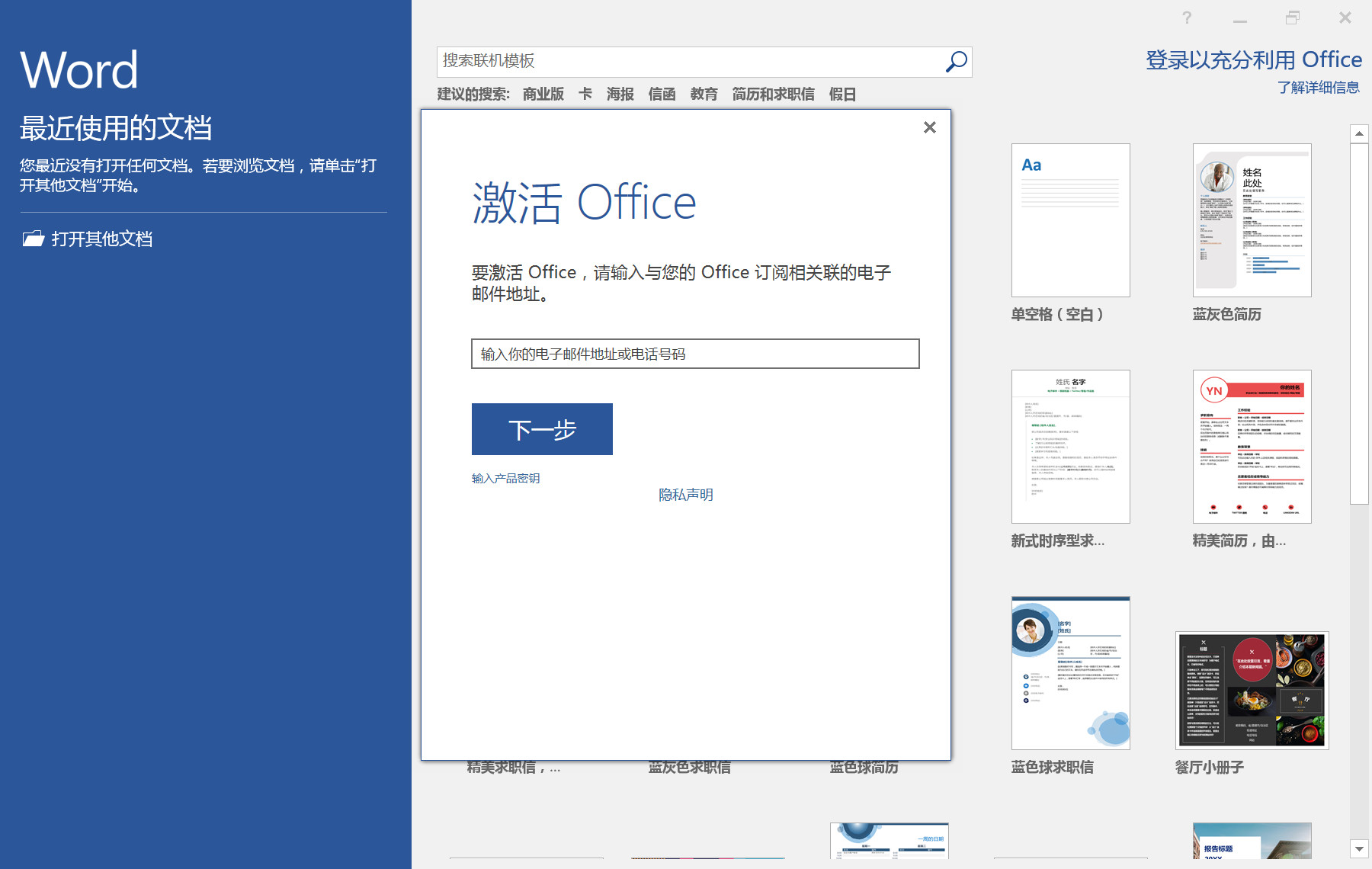Select the 教育 suggested search

tap(704, 94)
